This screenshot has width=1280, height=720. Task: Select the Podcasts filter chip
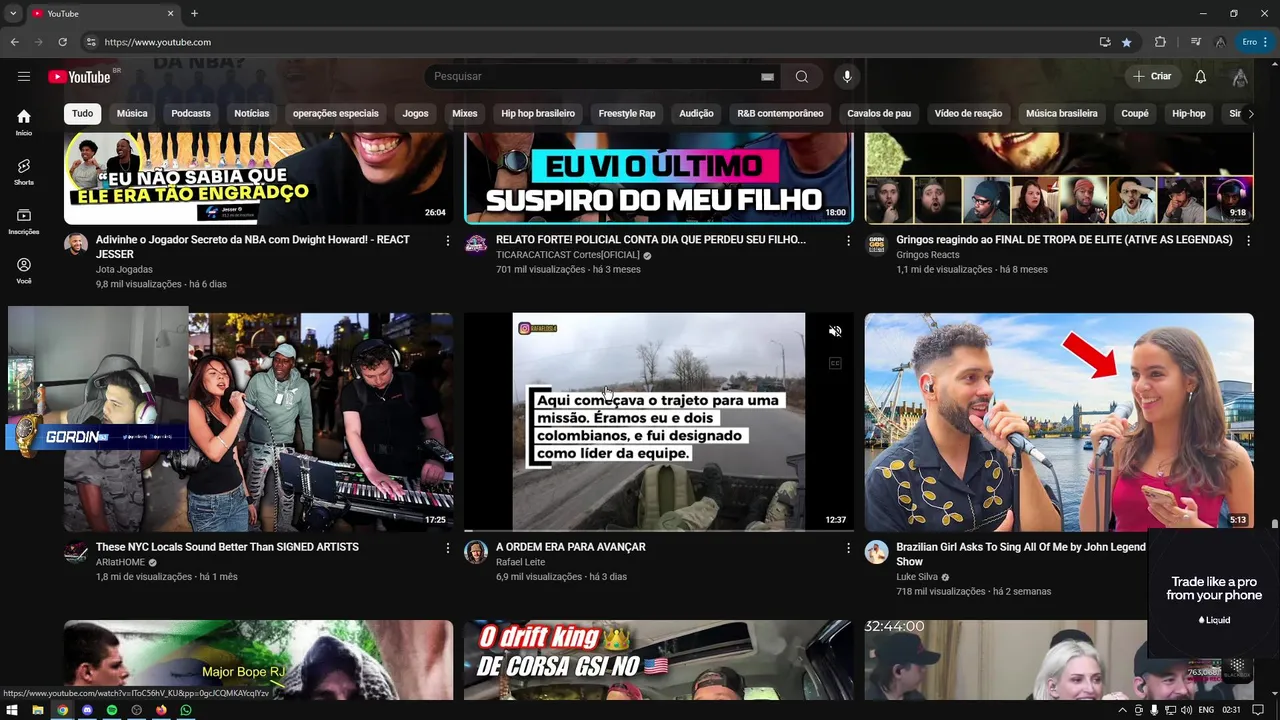(191, 114)
